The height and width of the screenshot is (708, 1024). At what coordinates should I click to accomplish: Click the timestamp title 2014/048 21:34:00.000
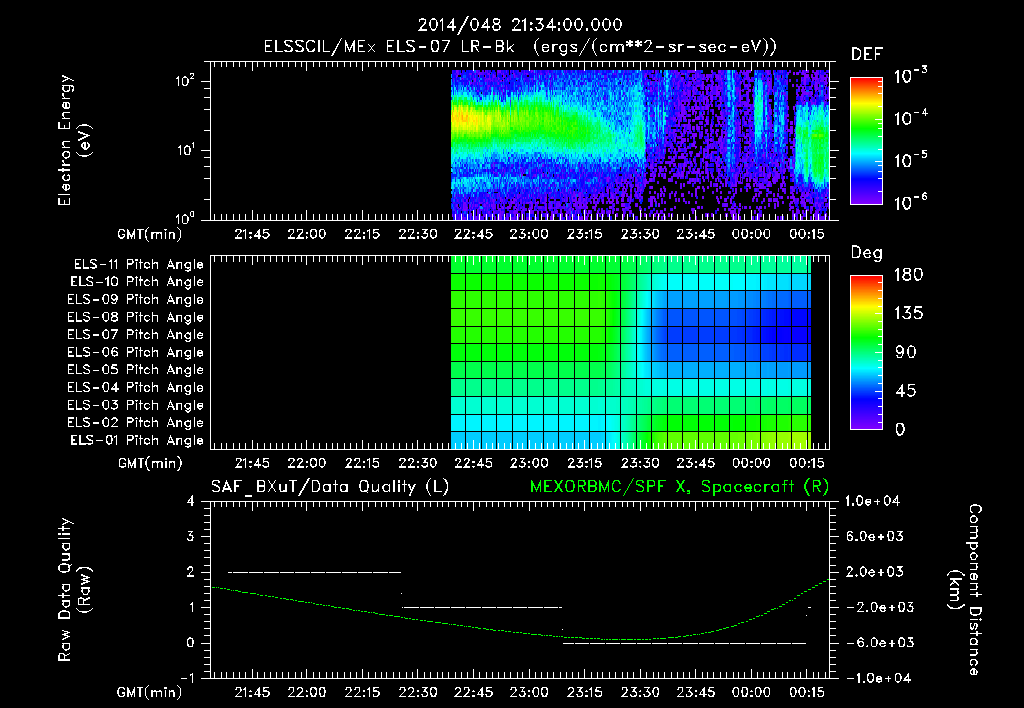[x=520, y=25]
